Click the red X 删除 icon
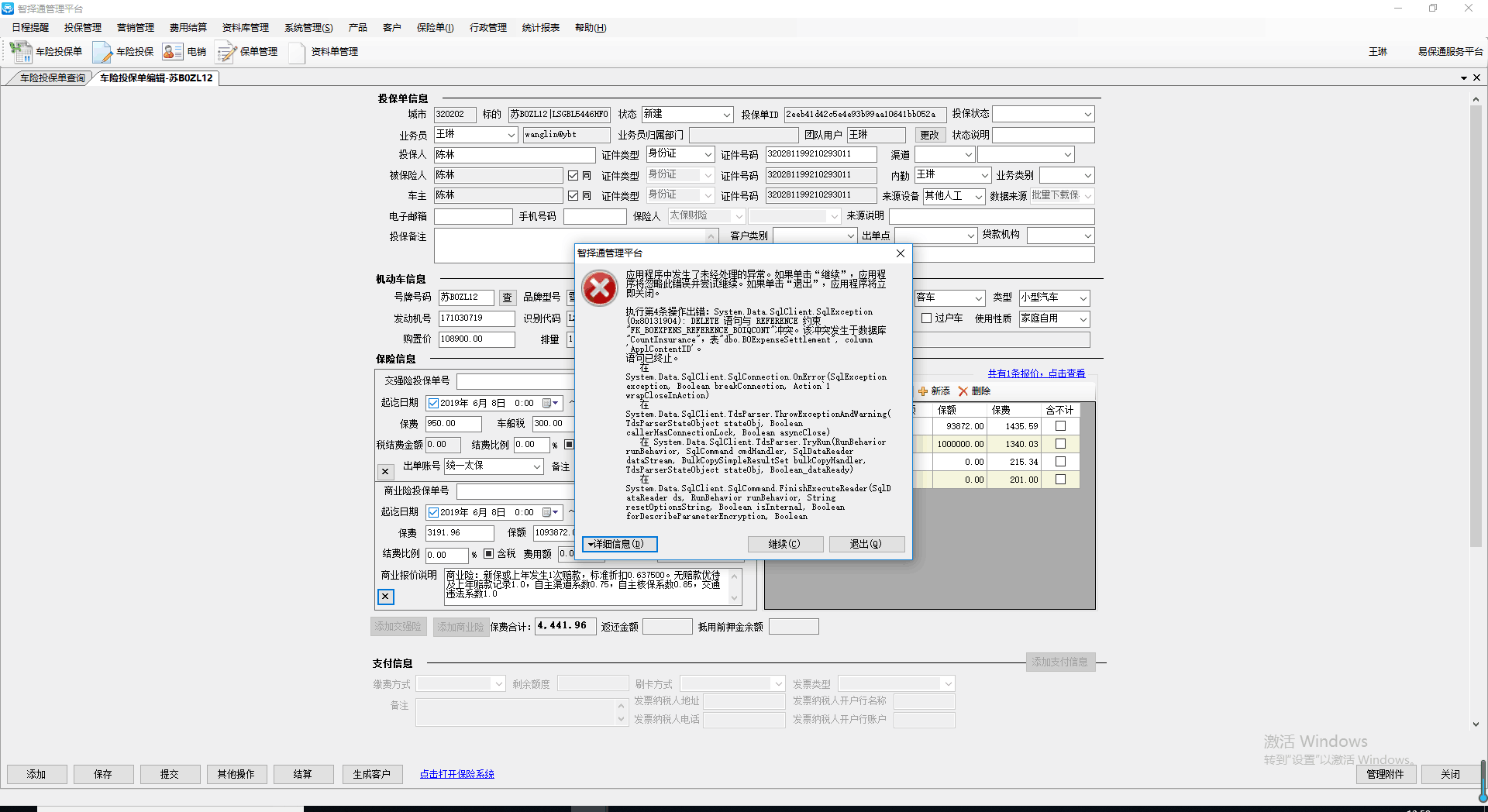1488x812 pixels. pos(963,391)
